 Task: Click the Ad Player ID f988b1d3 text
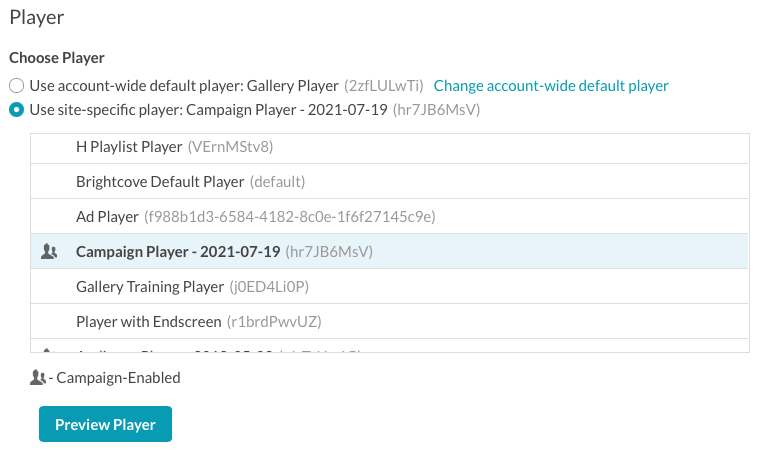click(290, 217)
